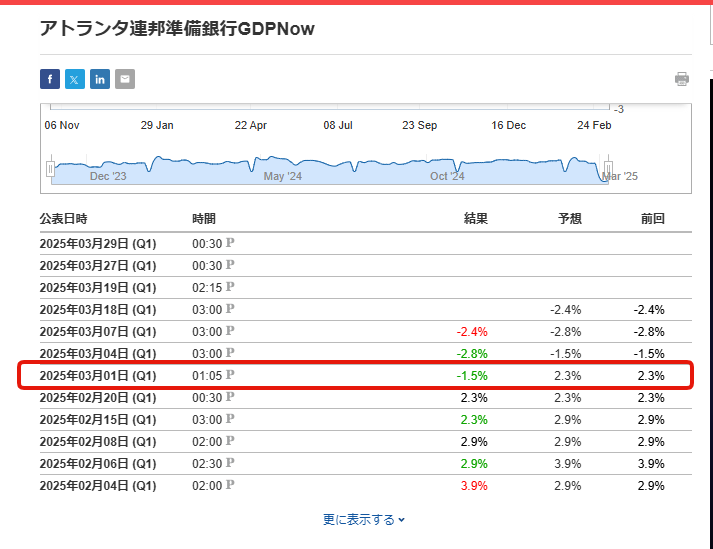The width and height of the screenshot is (713, 549).
Task: Click the 16 Dec axis label on chart
Action: [x=508, y=125]
